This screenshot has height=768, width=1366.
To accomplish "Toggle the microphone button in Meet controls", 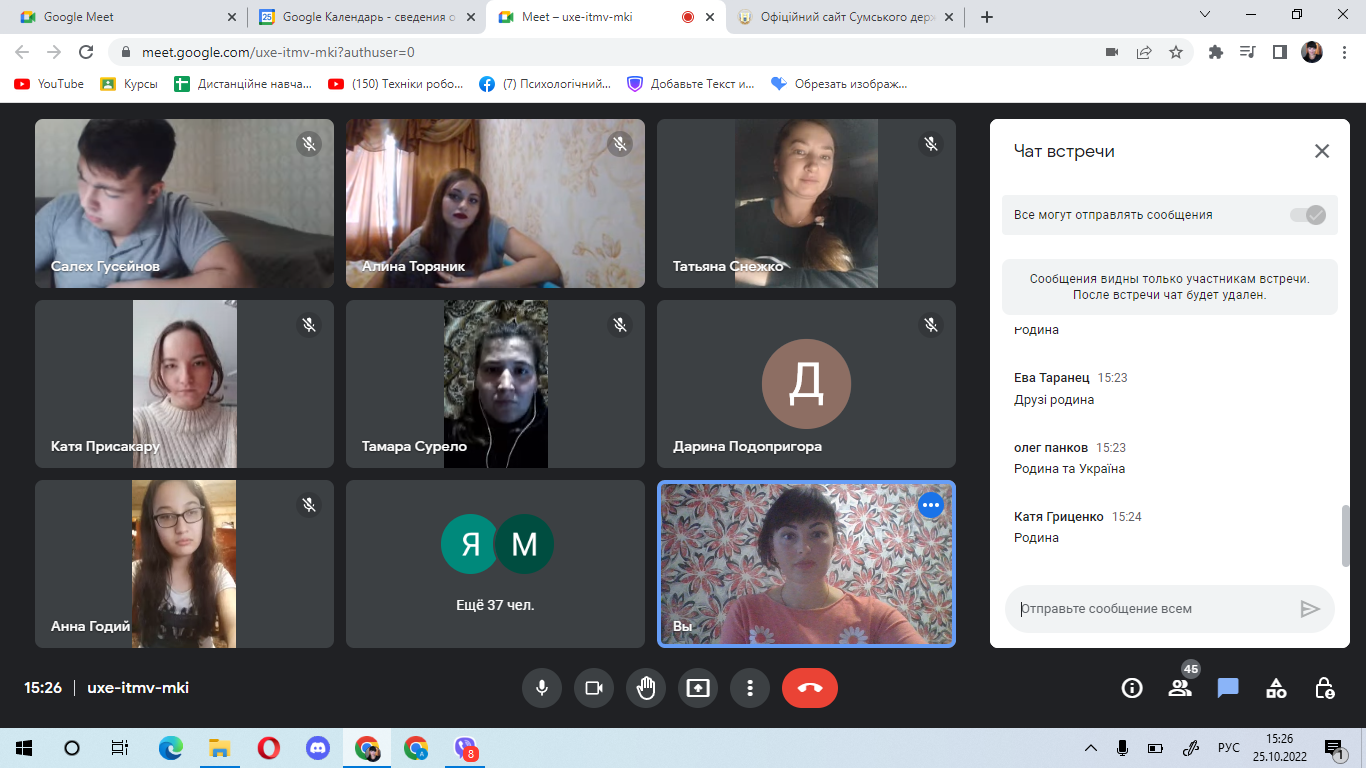I will pos(542,688).
